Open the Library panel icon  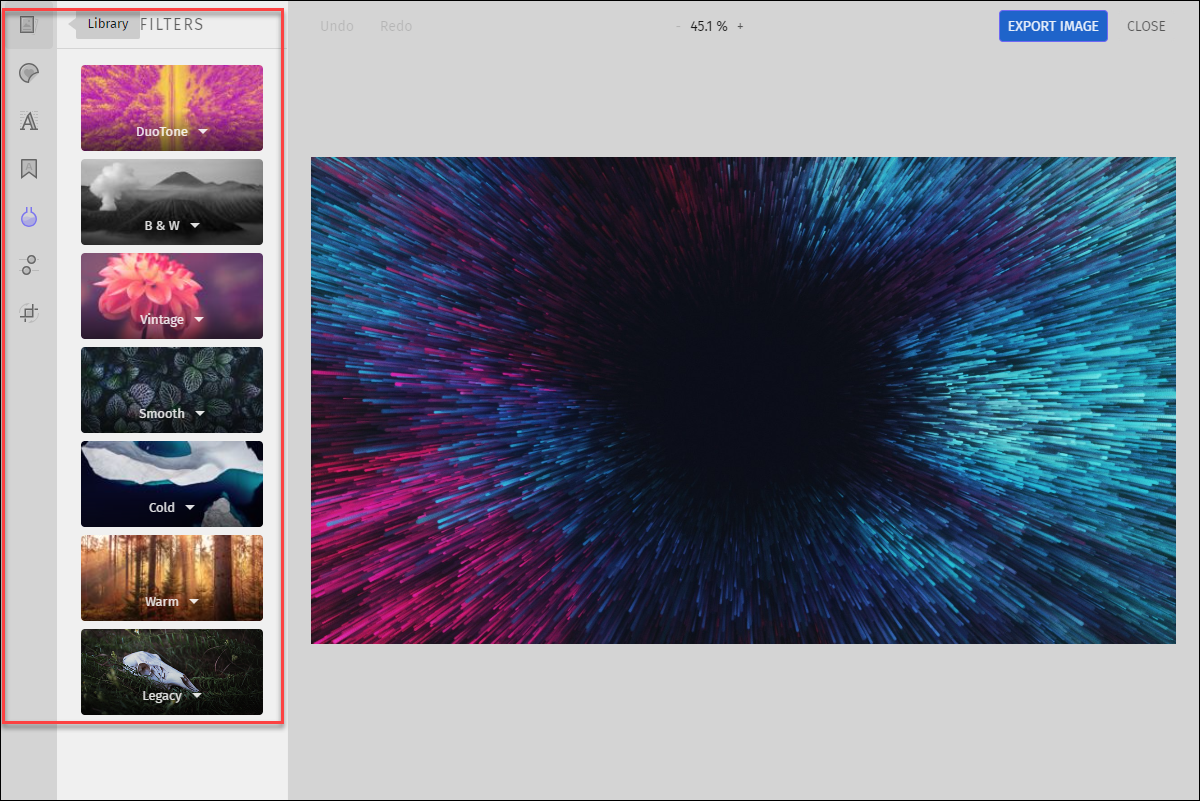coord(28,25)
